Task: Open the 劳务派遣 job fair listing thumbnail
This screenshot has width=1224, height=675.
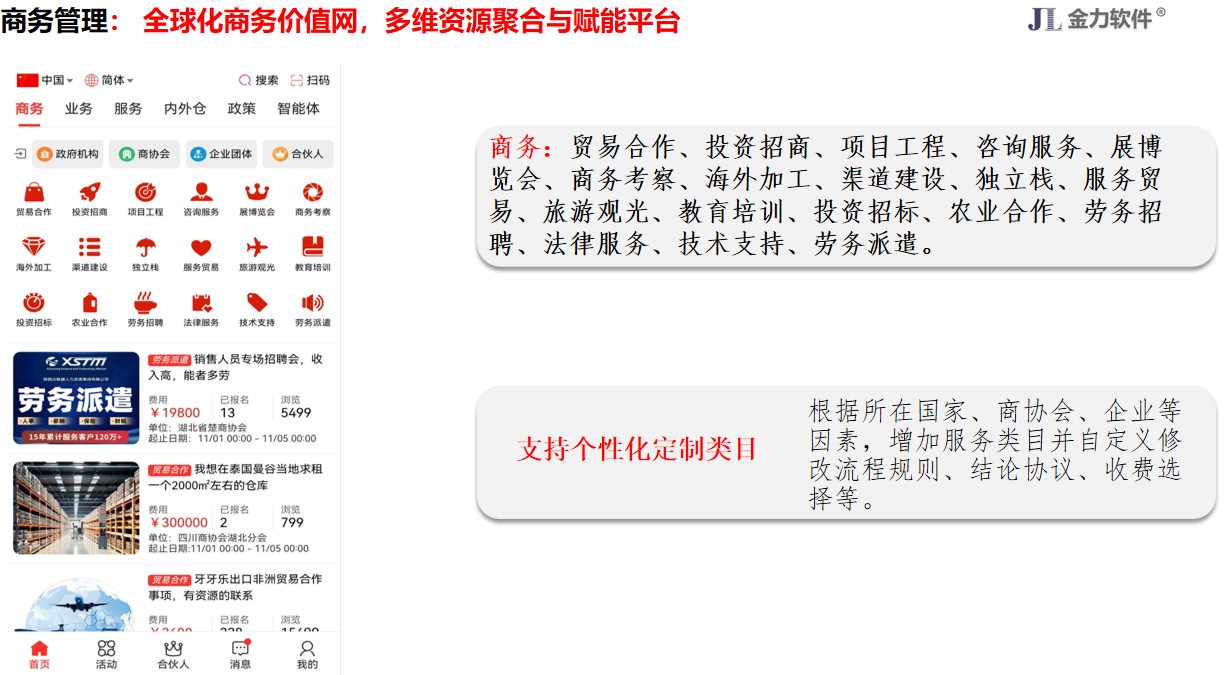Action: (x=76, y=398)
